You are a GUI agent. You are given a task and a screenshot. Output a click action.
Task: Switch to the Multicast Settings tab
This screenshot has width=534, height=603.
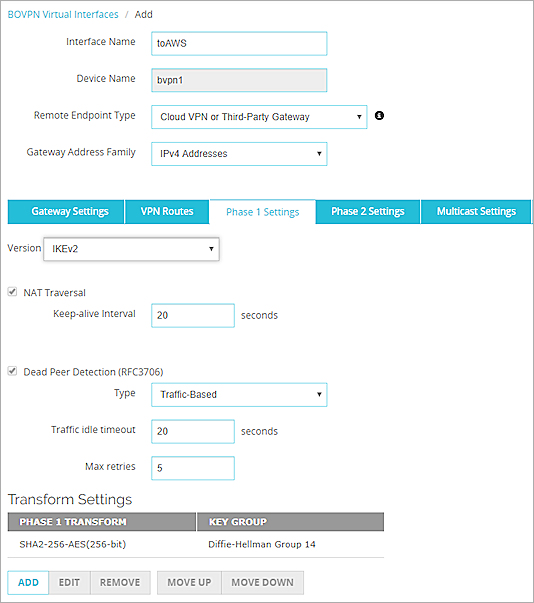(x=476, y=212)
